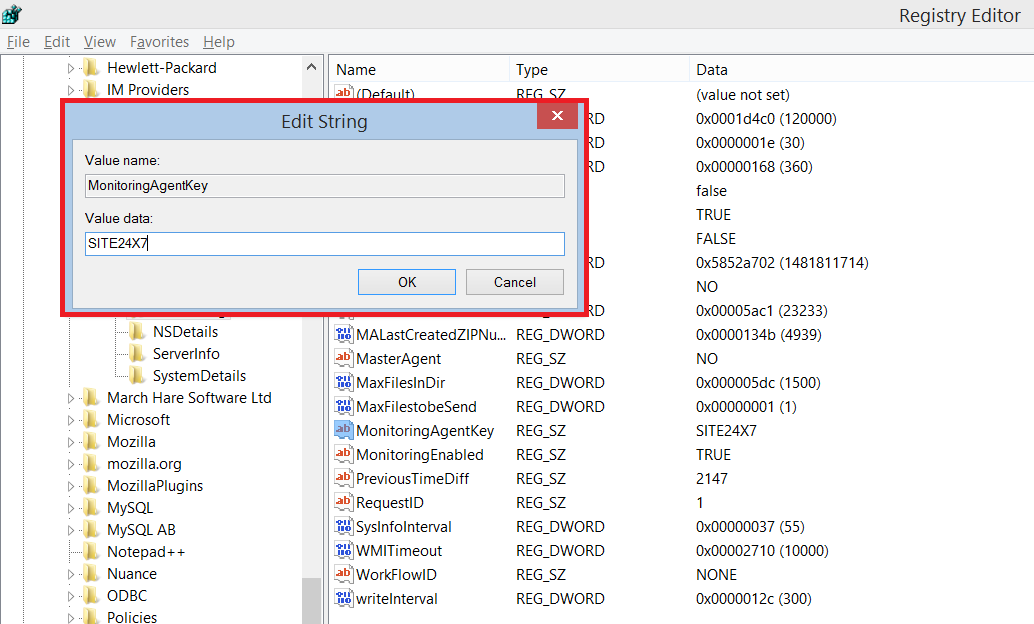Open the File menu
Screen dimensions: 1034x624
pyautogui.click(x=18, y=42)
